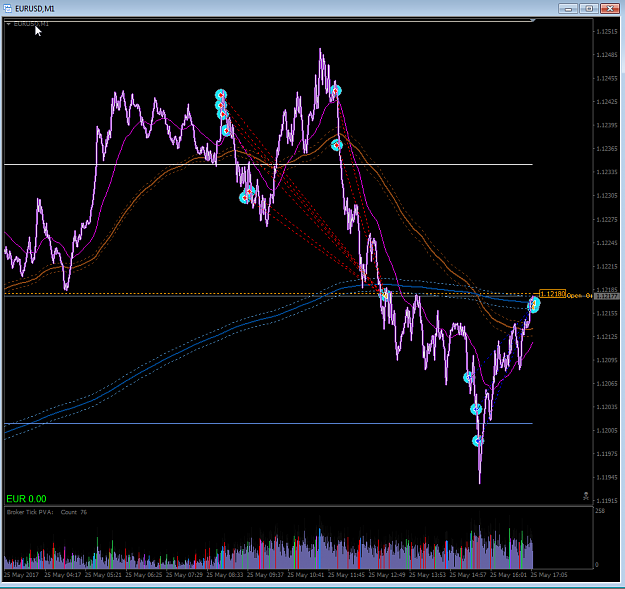
Task: Select the buy marker near 1.12075
Action: [x=468, y=377]
